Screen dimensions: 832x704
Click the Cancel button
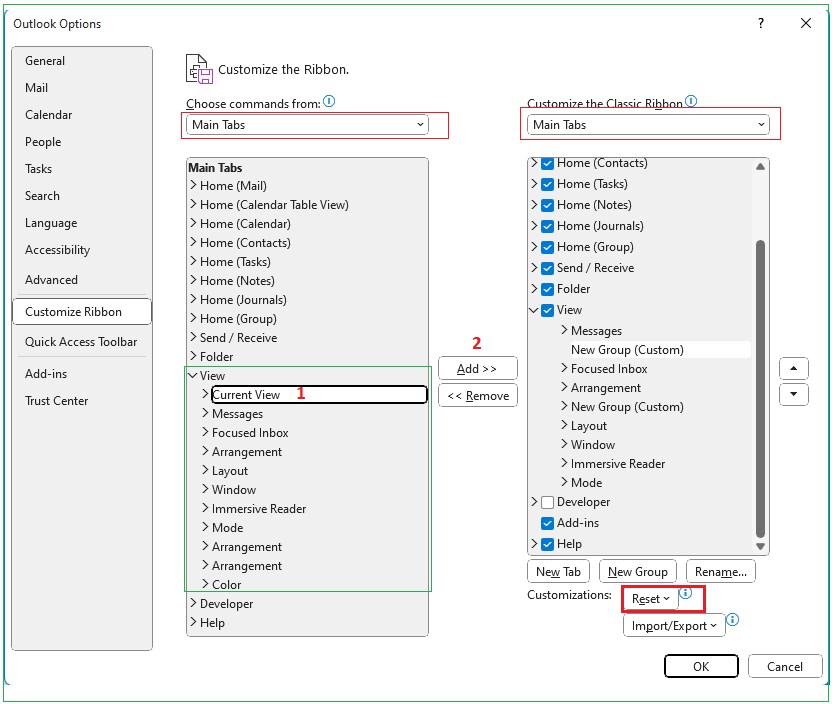pos(785,666)
